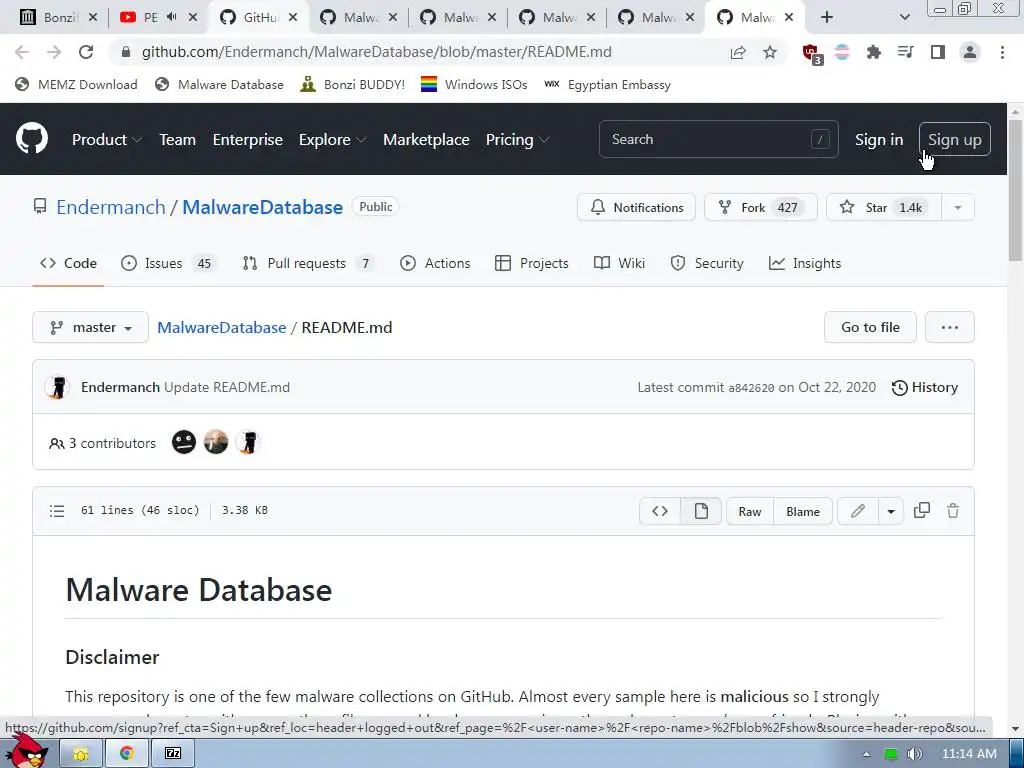The height and width of the screenshot is (768, 1024).
Task: Go forward to the next page
Action: coord(54,52)
